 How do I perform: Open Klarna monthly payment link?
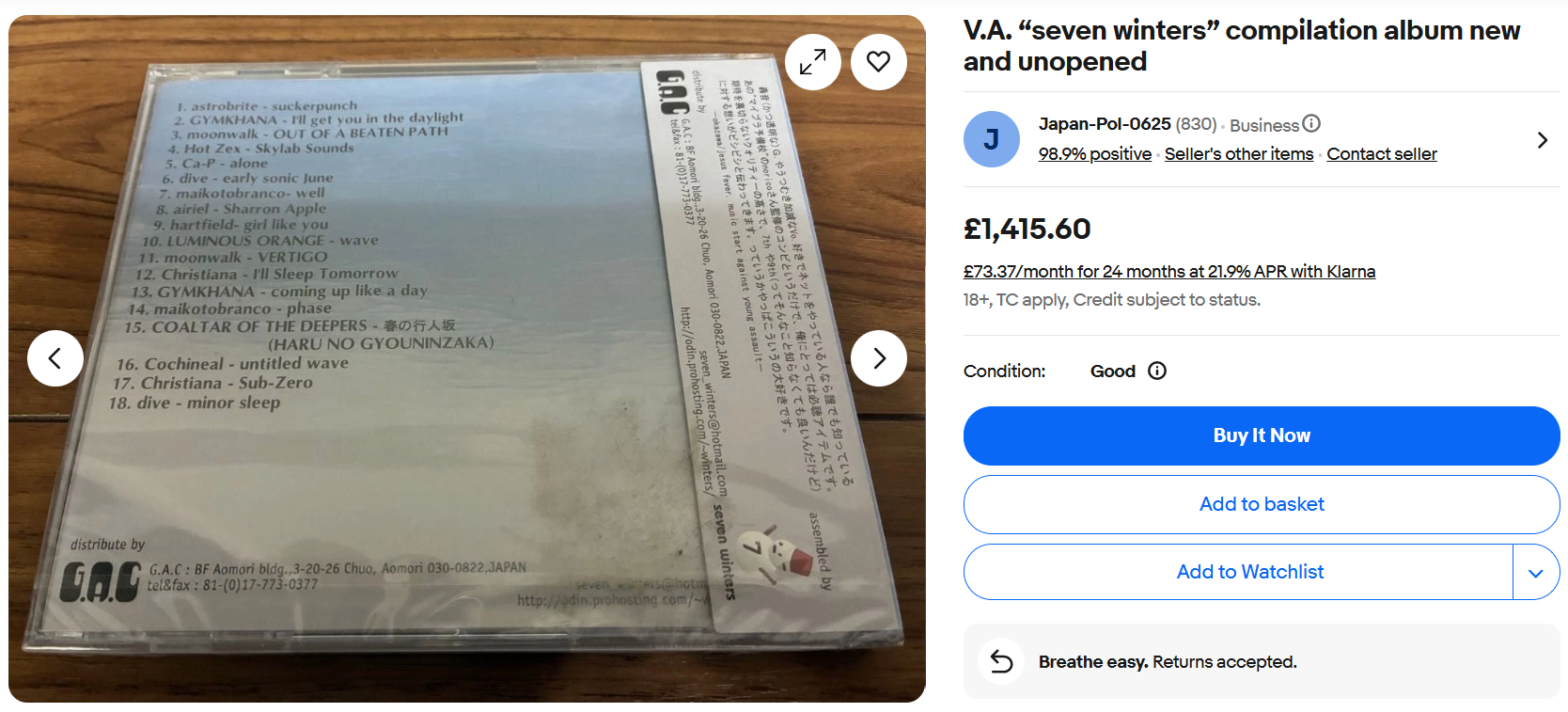coord(1169,272)
